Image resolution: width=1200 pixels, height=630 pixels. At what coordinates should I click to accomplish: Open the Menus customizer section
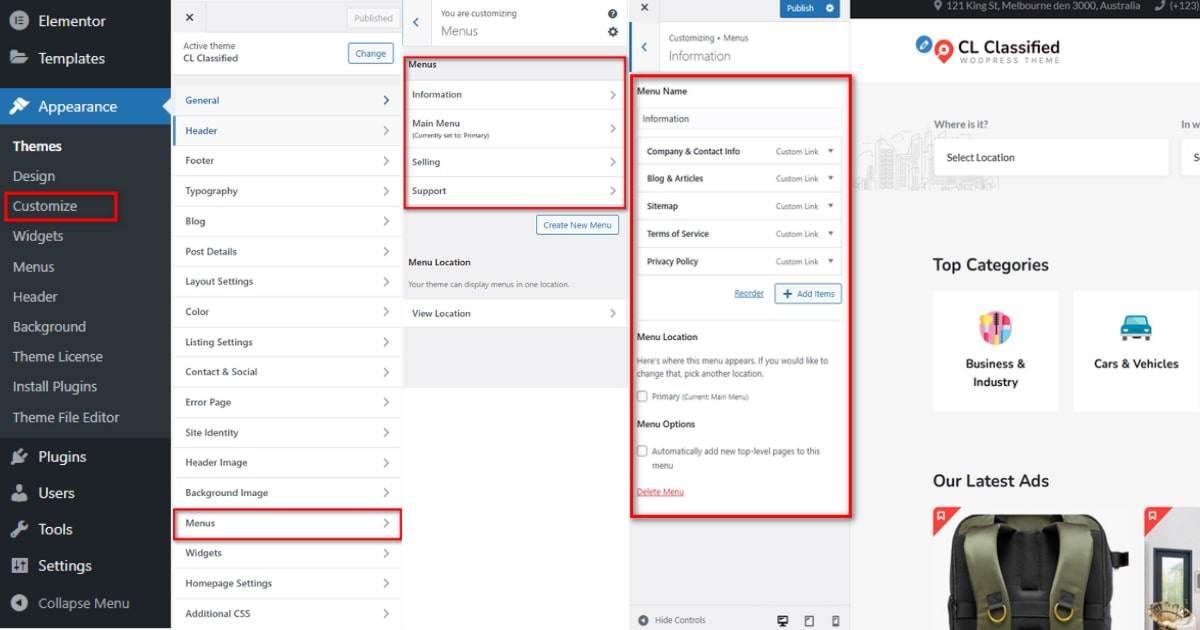pos(287,523)
